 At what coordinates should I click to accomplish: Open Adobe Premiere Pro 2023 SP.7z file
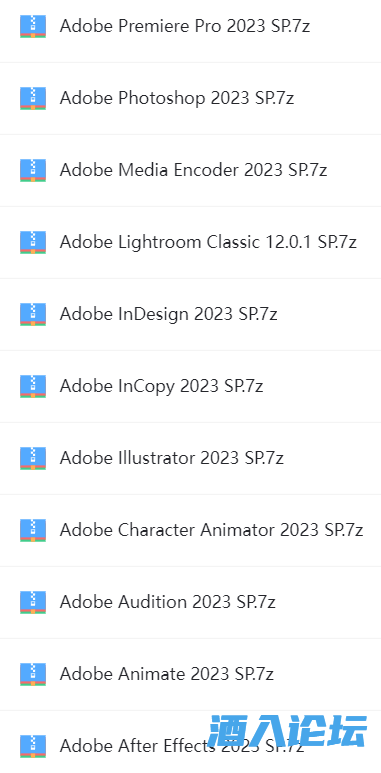tap(185, 26)
